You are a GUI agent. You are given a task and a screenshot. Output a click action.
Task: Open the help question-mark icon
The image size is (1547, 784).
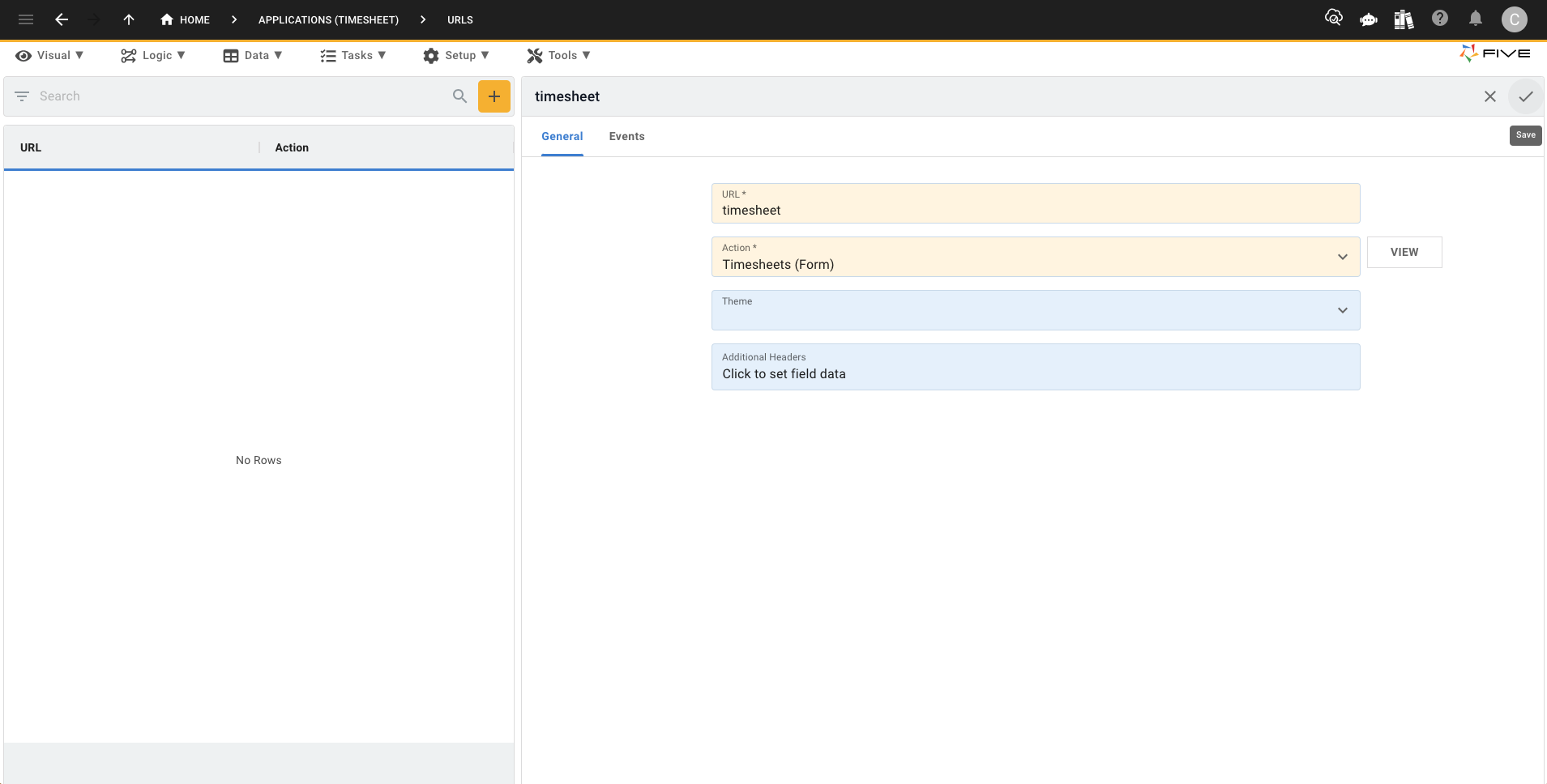1439,19
